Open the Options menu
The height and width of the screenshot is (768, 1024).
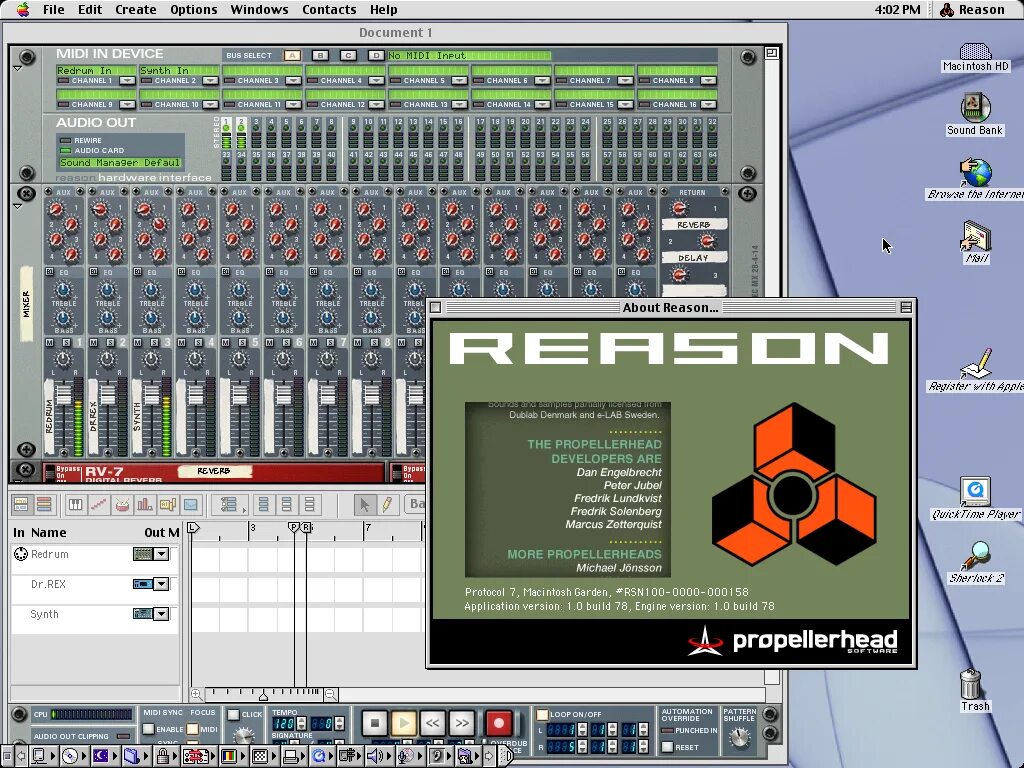point(193,9)
